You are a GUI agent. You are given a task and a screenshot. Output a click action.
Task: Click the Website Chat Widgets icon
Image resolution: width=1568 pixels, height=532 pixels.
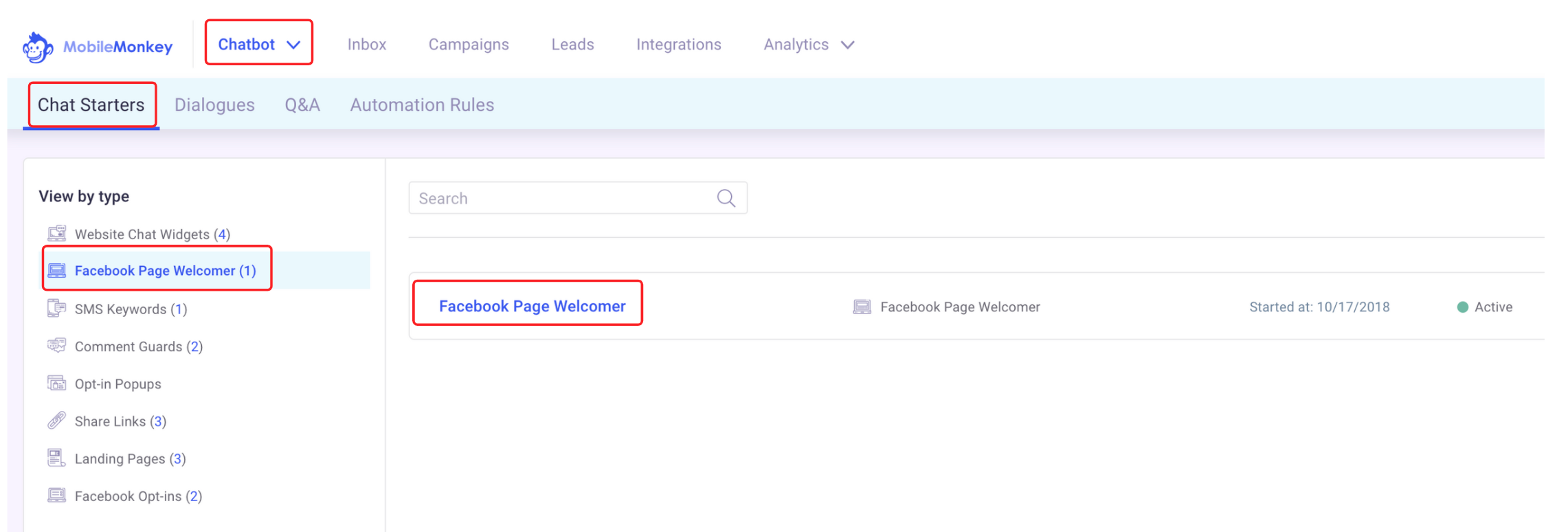(x=57, y=234)
